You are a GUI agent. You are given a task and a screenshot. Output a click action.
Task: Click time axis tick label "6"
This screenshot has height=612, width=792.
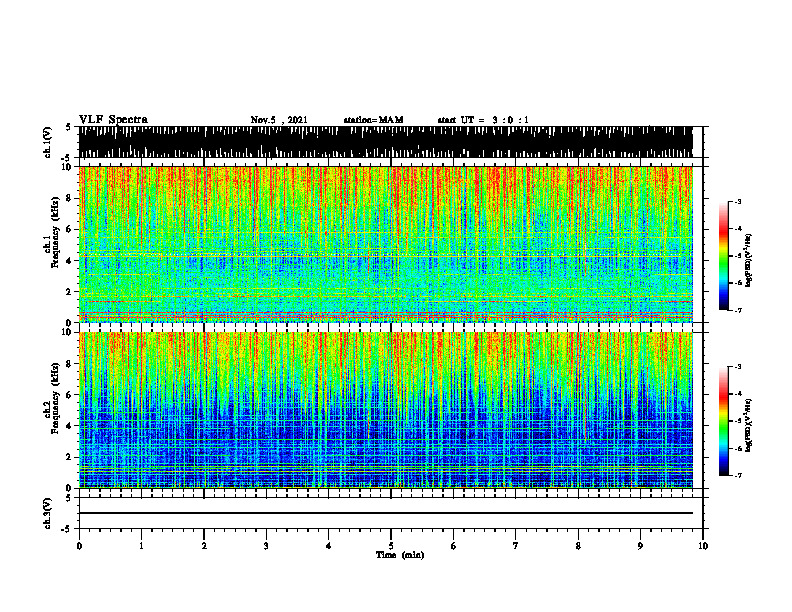pyautogui.click(x=453, y=546)
